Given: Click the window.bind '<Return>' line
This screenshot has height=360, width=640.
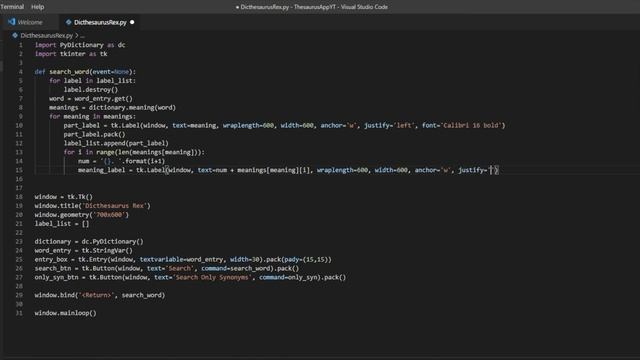Looking at the screenshot, I should click(x=100, y=295).
